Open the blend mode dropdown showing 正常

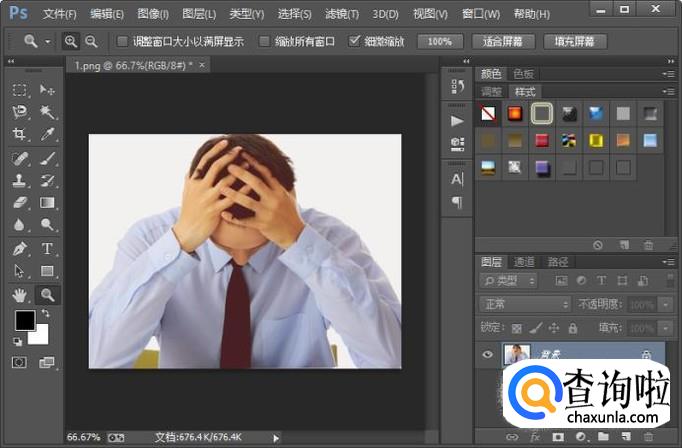pyautogui.click(x=523, y=304)
